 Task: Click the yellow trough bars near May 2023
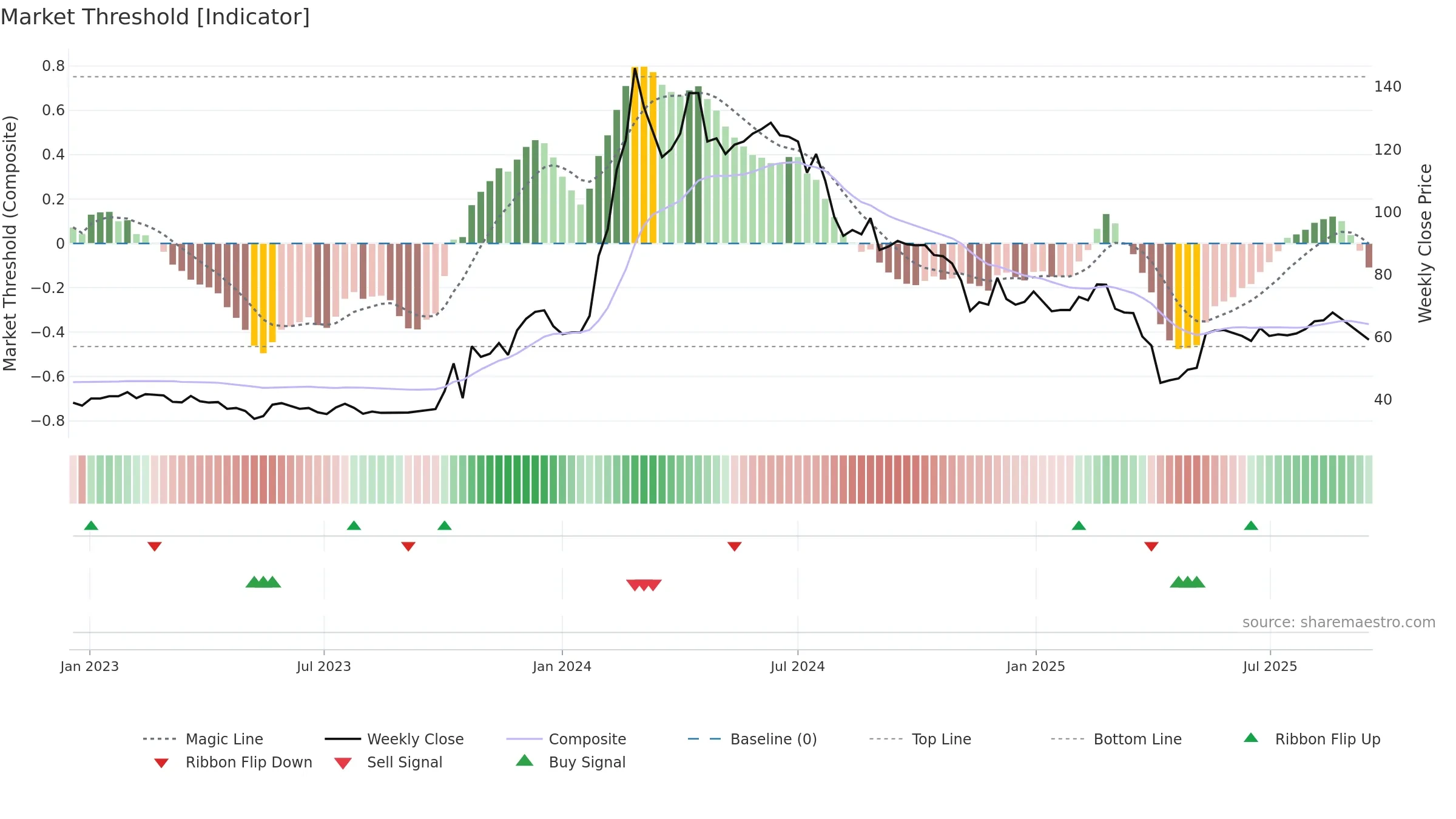click(x=263, y=298)
